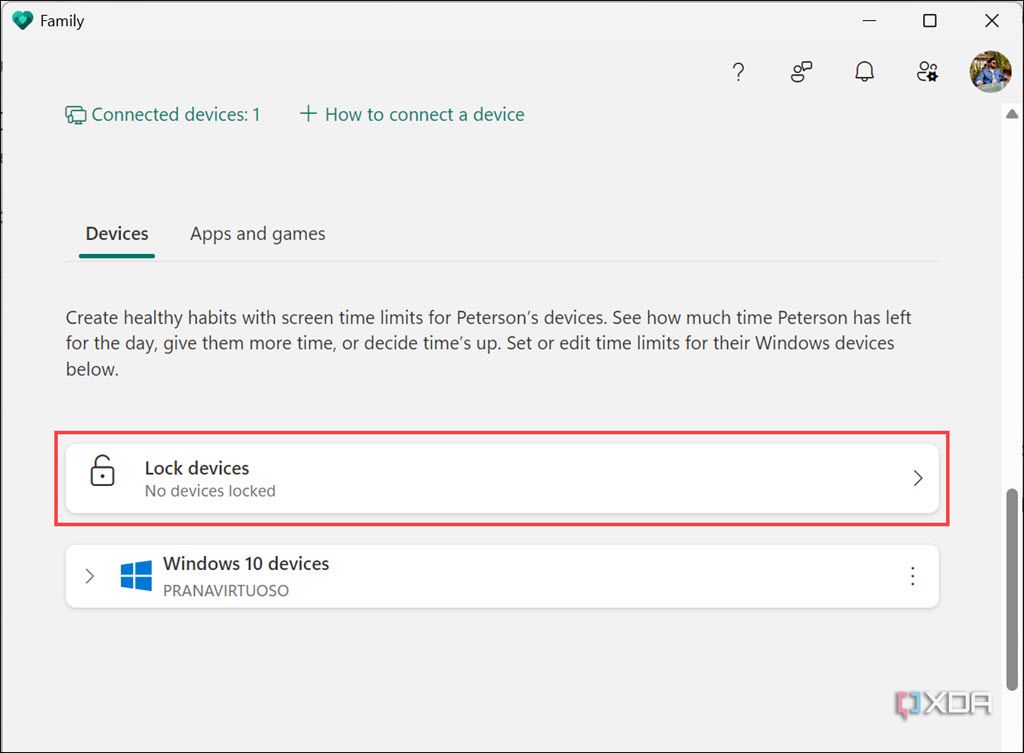Select the Lock devices card

coord(500,477)
